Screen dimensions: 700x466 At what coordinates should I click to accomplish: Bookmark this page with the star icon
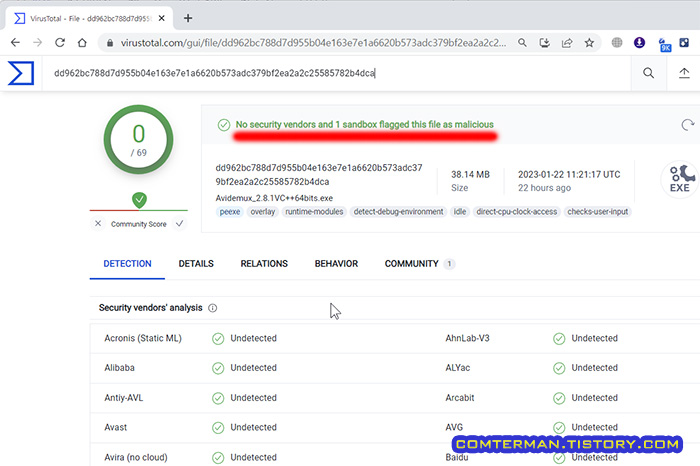589,43
